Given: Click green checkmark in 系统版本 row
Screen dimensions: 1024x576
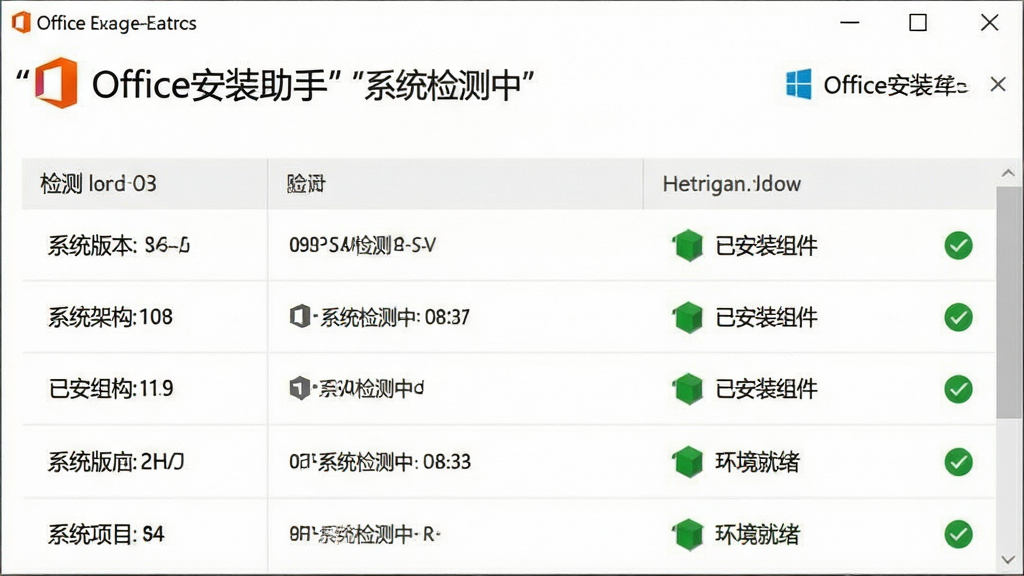Looking at the screenshot, I should [x=958, y=246].
